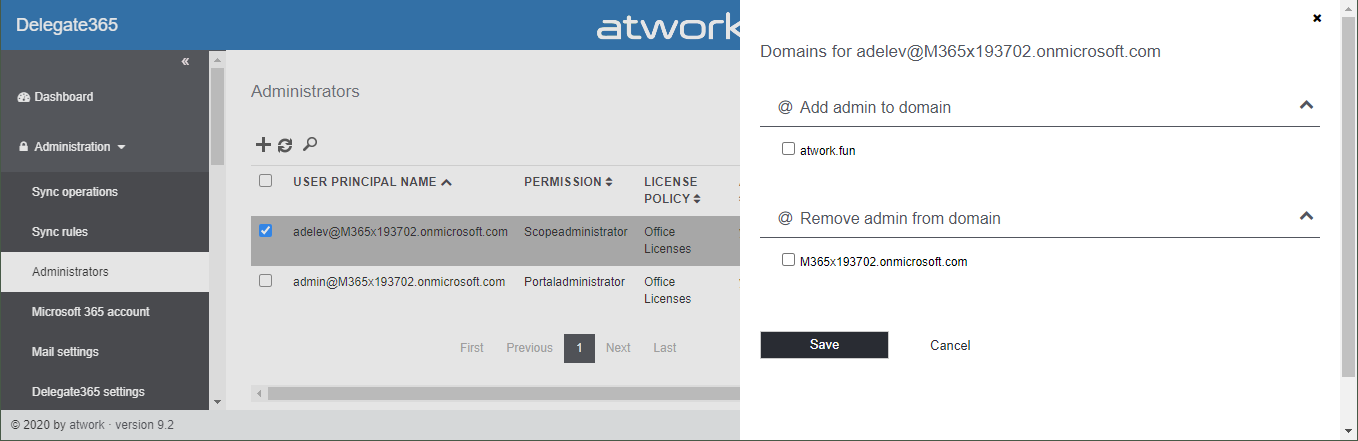
Task: Collapse the Remove admin from domain section
Action: pos(1305,216)
